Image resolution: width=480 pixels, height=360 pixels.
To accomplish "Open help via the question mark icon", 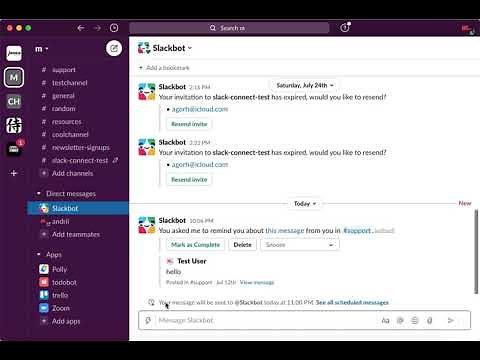I will click(x=345, y=28).
